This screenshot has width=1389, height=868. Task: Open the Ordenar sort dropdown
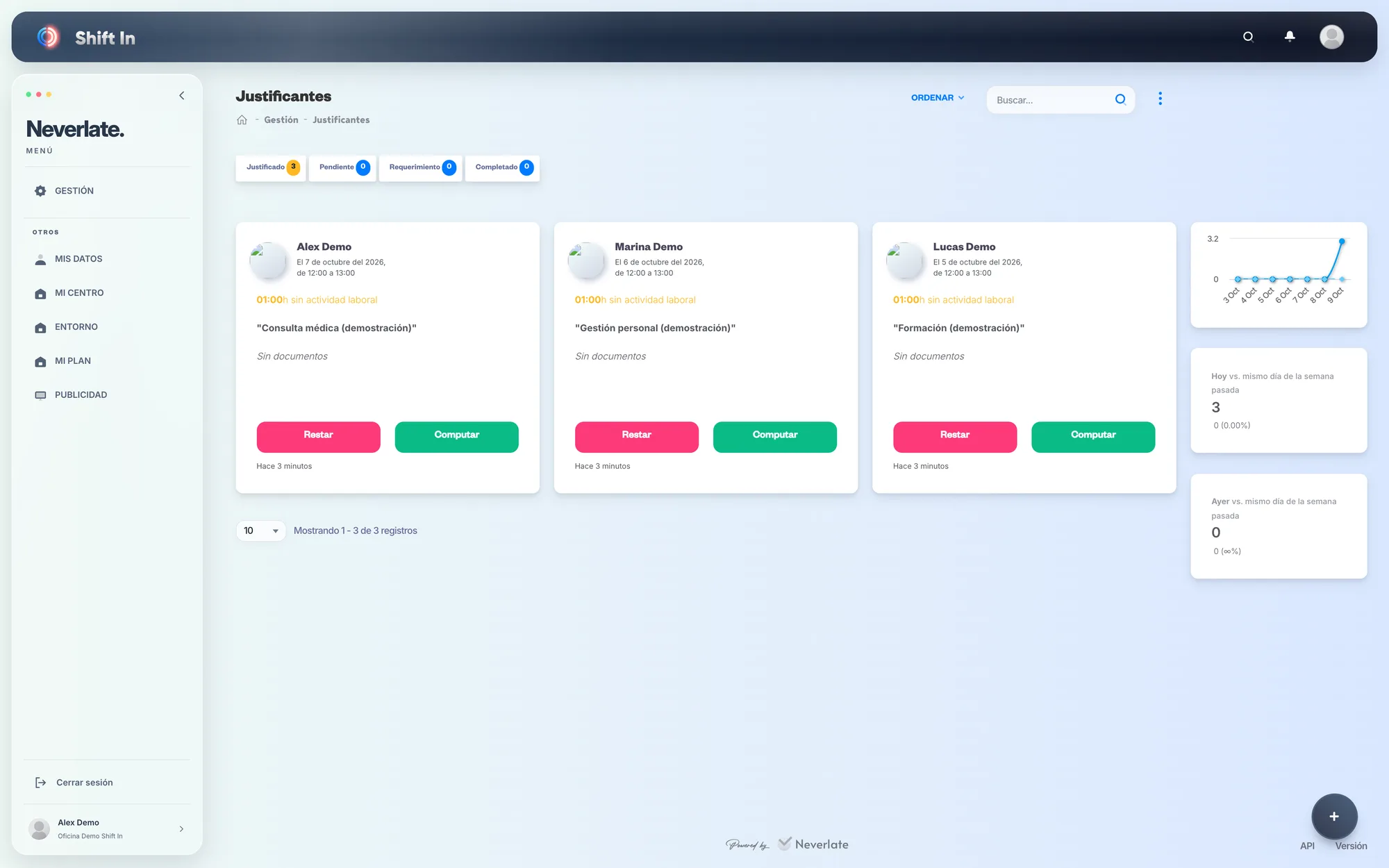(x=938, y=98)
